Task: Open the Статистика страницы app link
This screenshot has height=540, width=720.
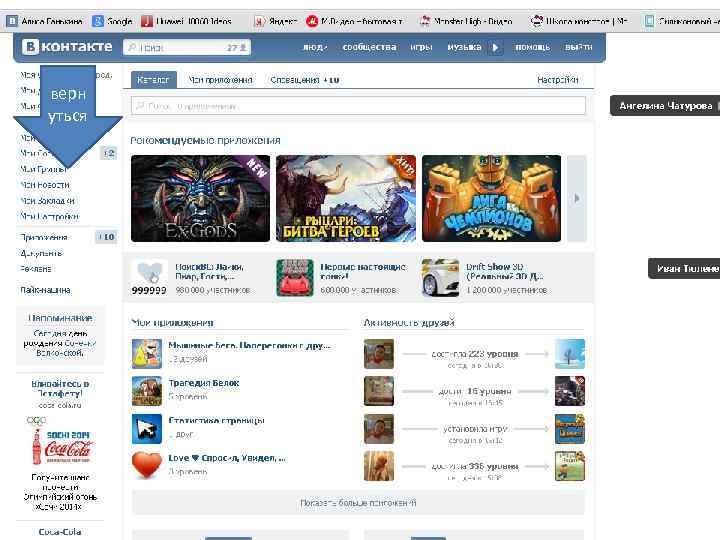Action: (216, 420)
